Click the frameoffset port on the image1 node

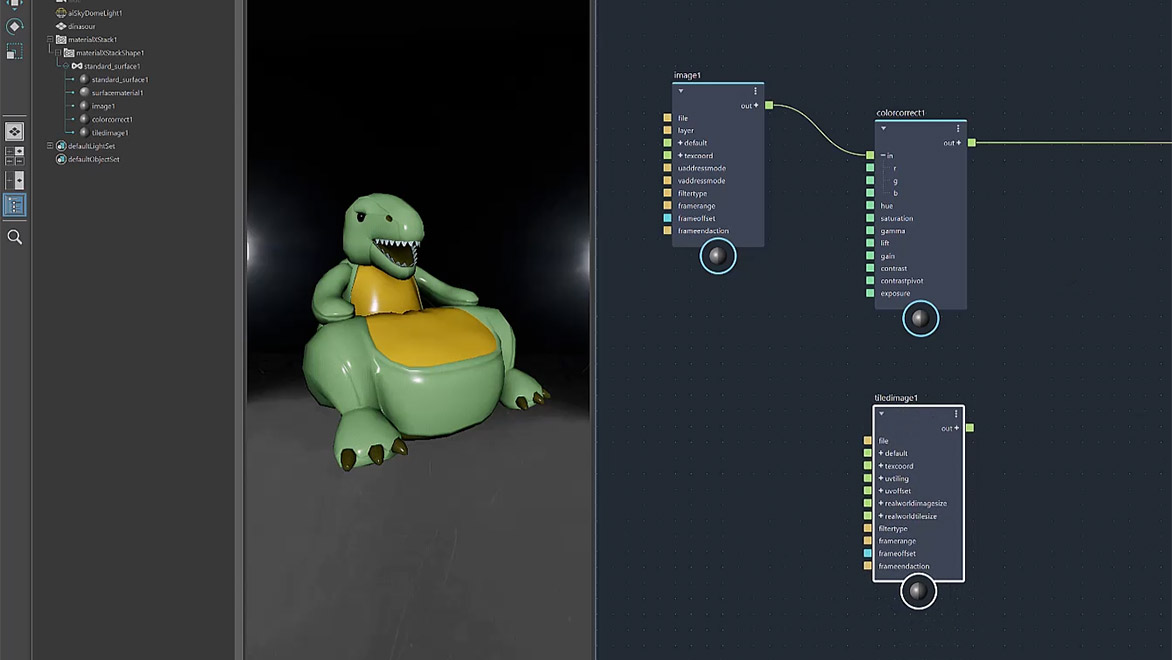(x=668, y=218)
